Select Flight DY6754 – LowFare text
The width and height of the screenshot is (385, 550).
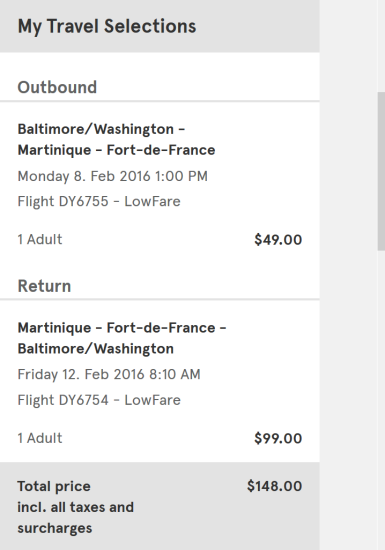(99, 400)
